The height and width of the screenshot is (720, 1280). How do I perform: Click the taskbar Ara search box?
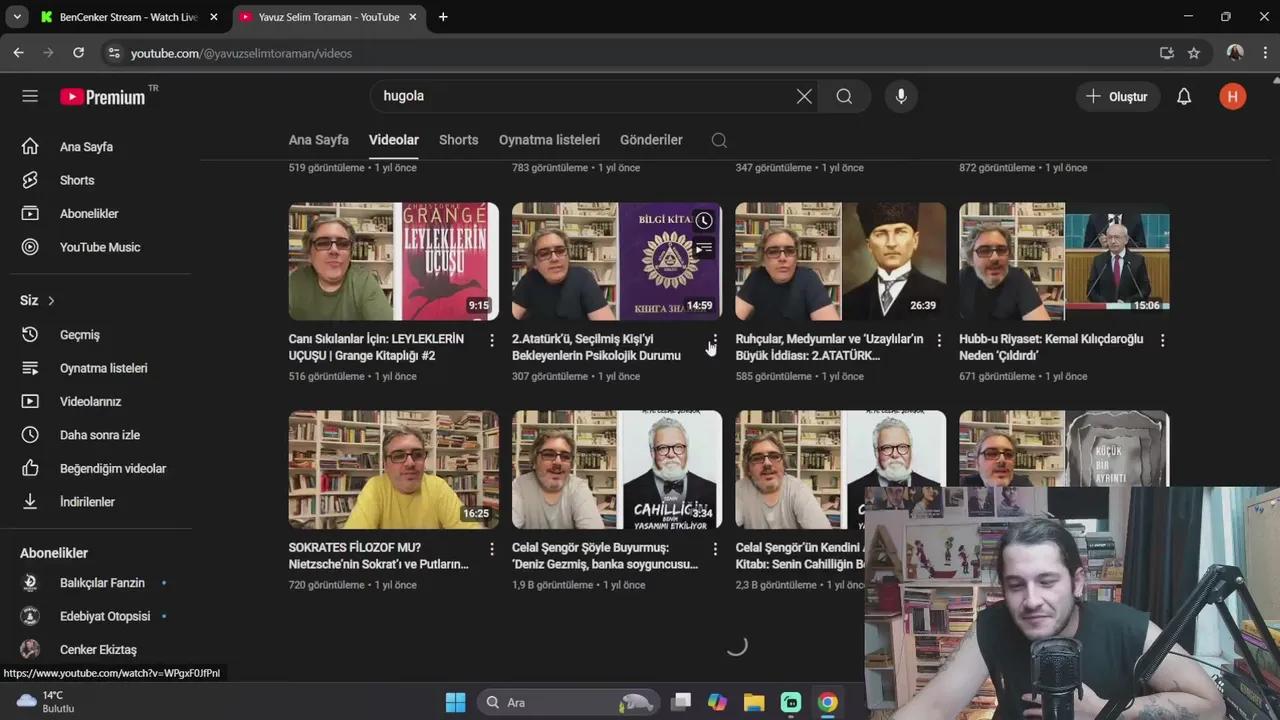tap(567, 702)
